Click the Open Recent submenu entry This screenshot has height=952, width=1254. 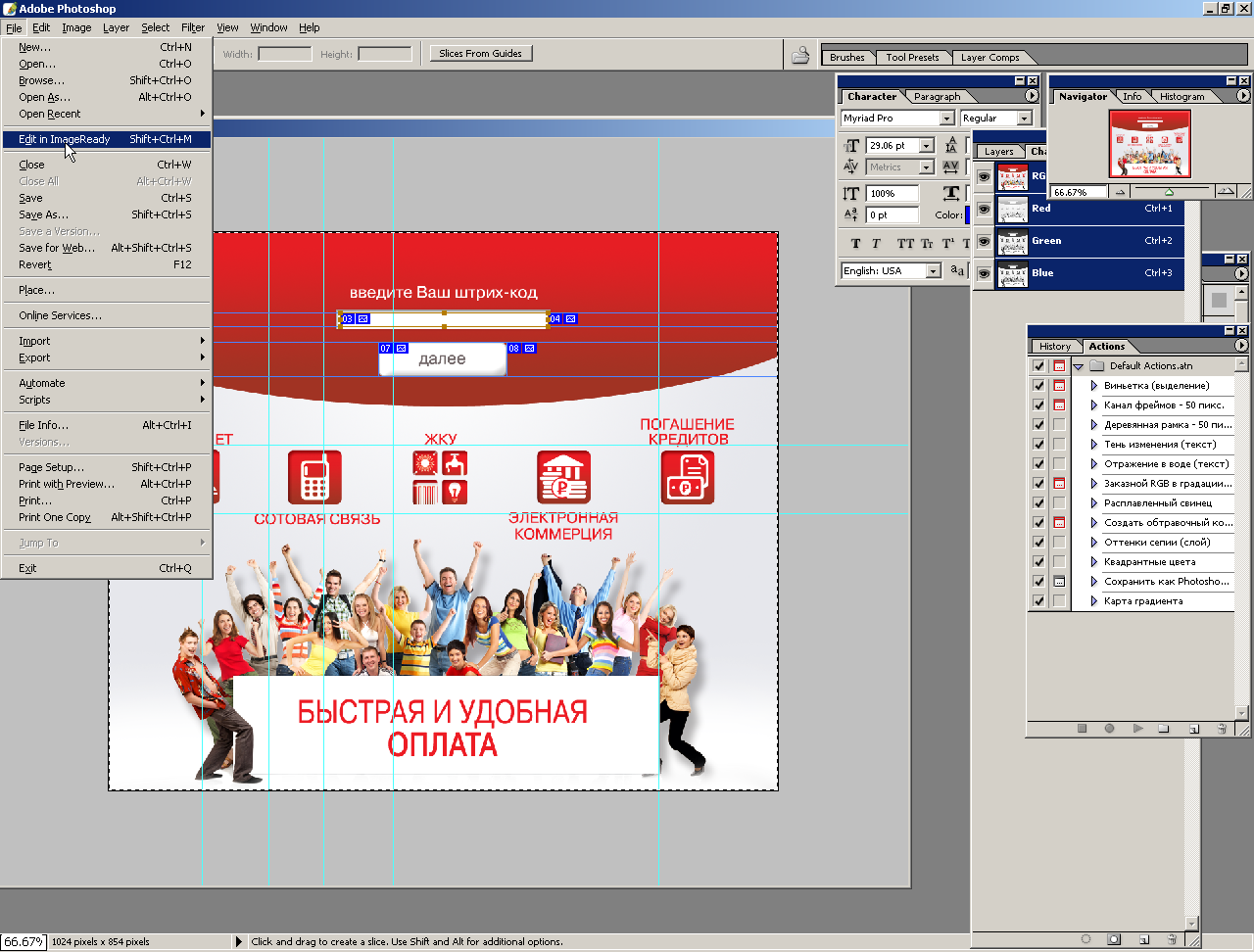tap(106, 114)
